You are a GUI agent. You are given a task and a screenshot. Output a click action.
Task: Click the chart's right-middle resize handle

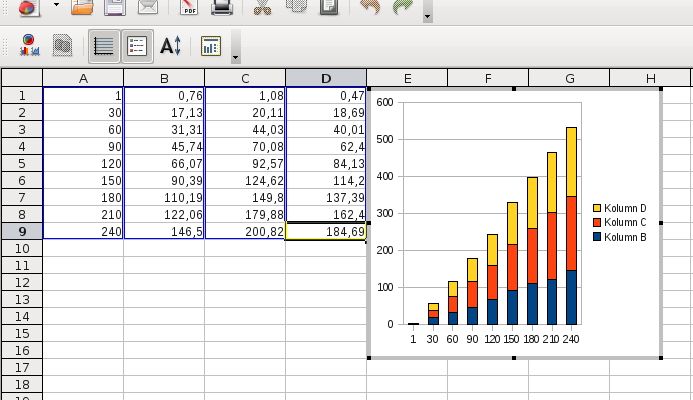tap(661, 223)
